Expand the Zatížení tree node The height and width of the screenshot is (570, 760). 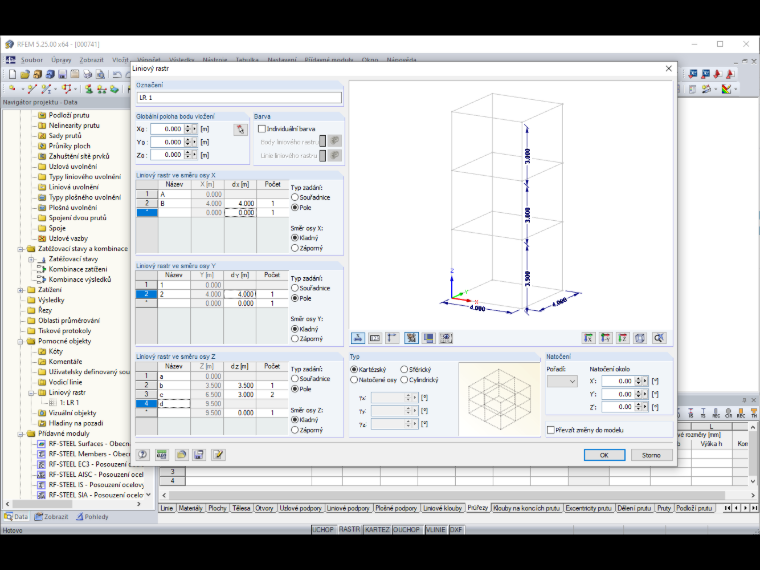(21, 290)
